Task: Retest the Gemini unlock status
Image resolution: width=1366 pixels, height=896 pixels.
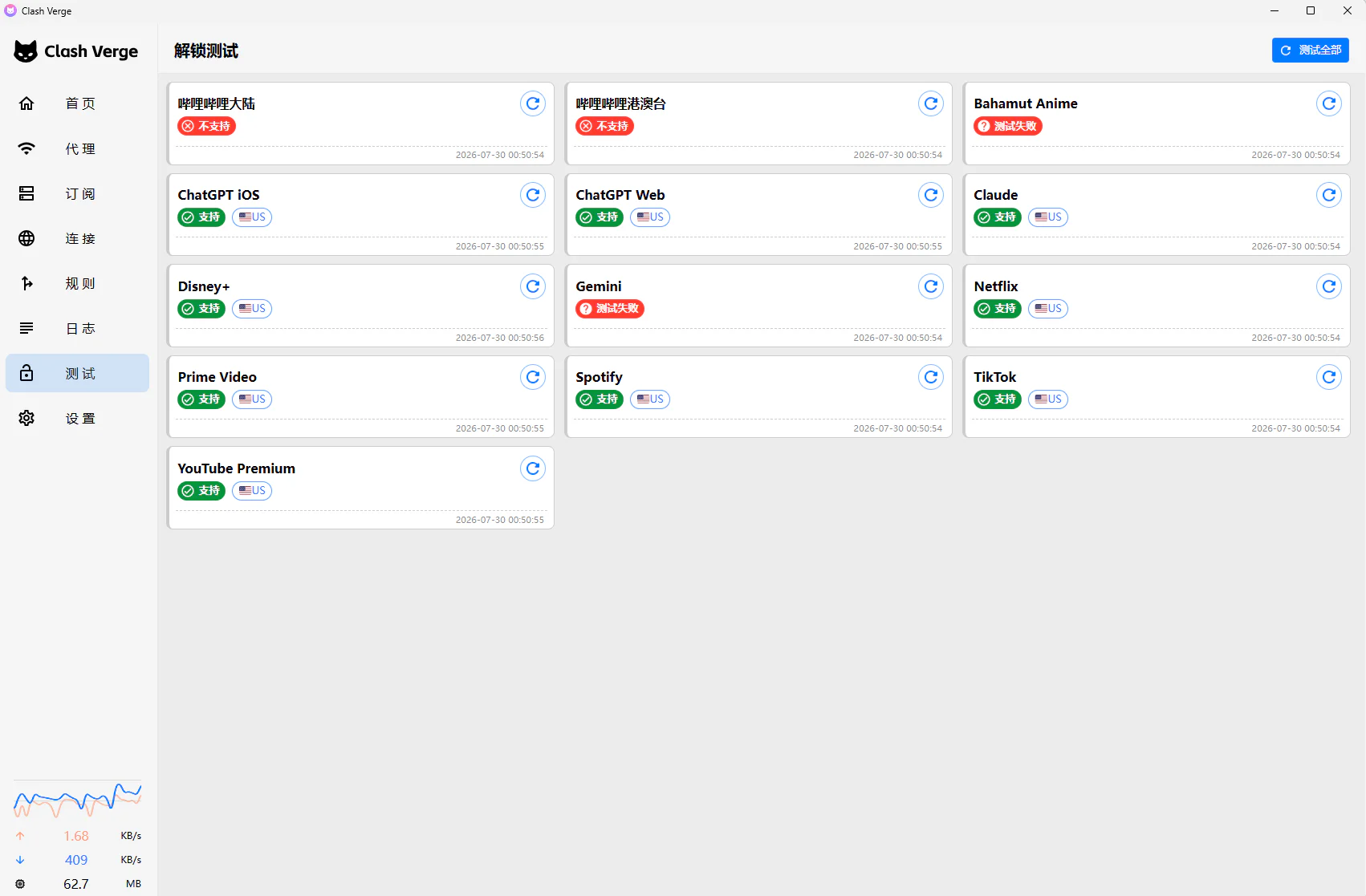Action: [x=931, y=286]
